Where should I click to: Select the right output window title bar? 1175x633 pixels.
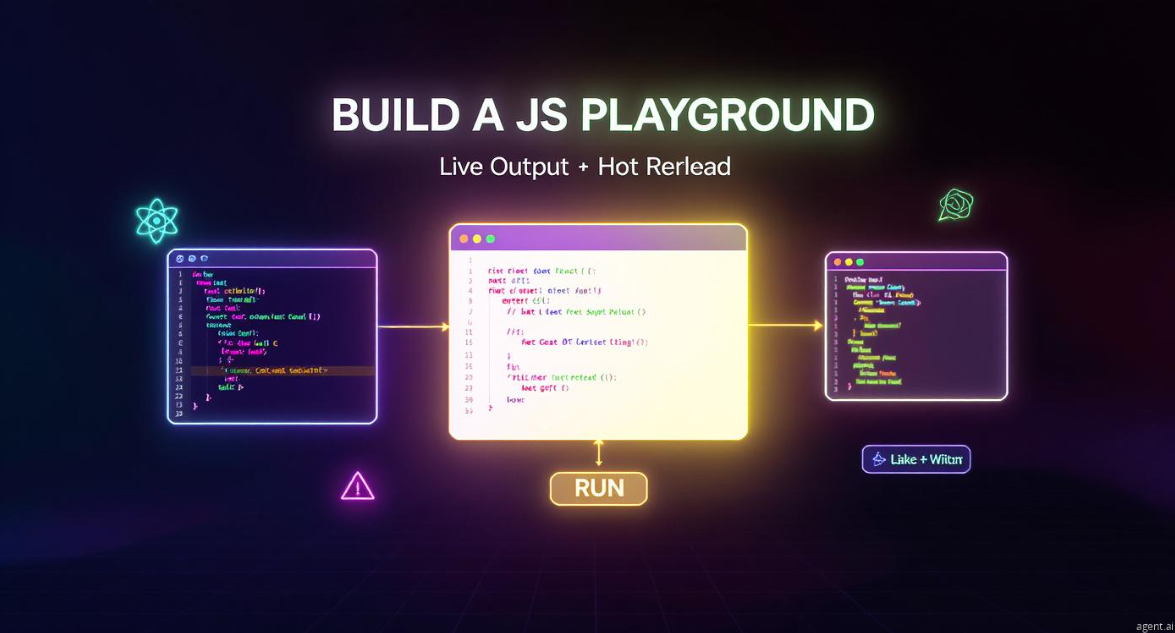(917, 262)
